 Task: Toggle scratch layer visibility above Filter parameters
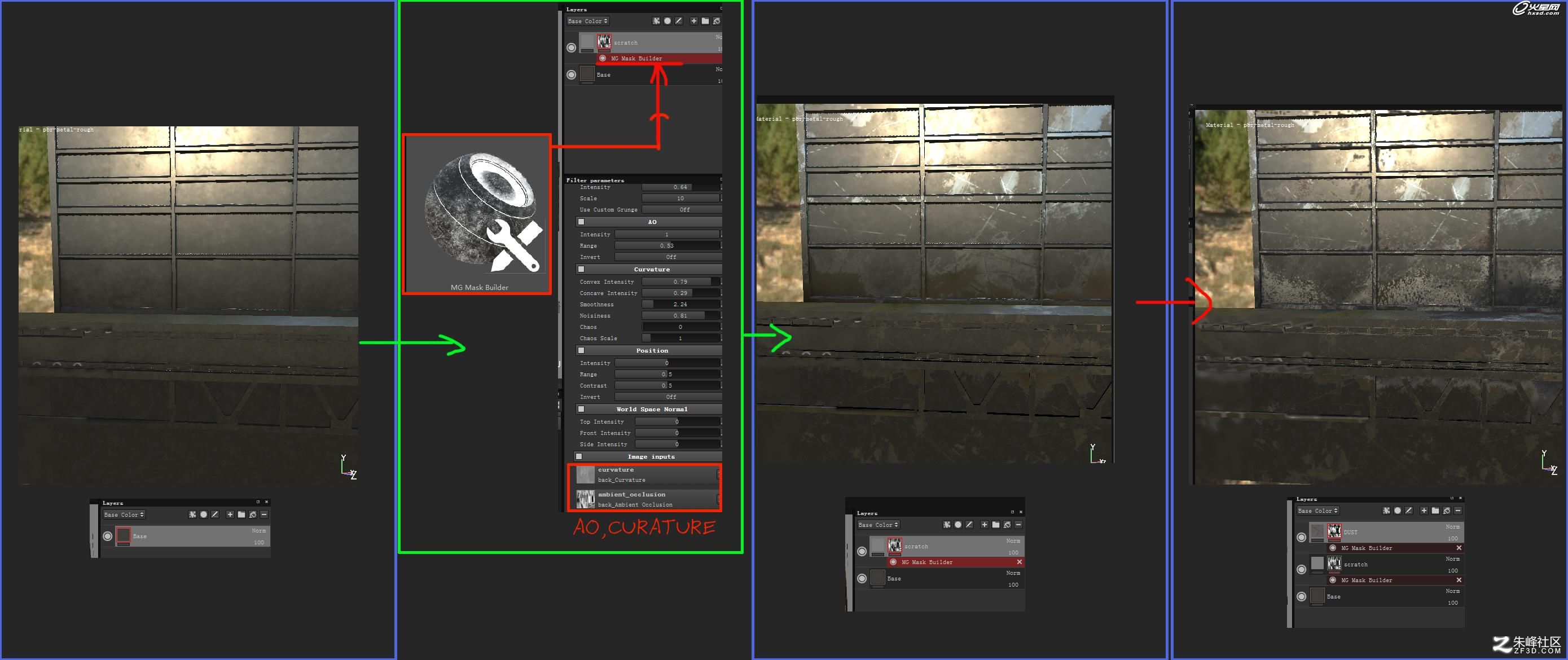coord(571,47)
